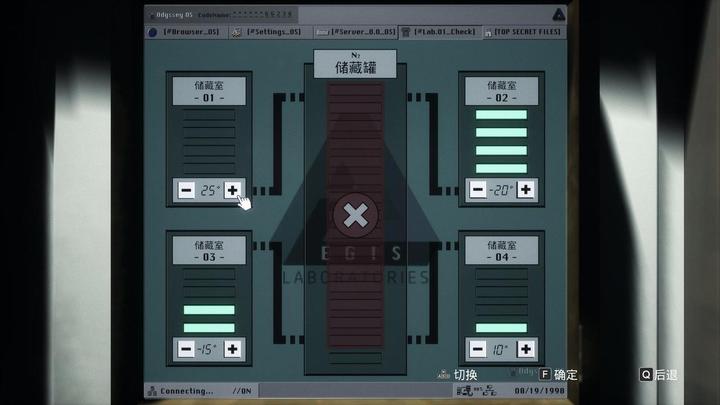The image size is (720, 405).
Task: Click the 25° value in room 01
Action: (x=210, y=190)
